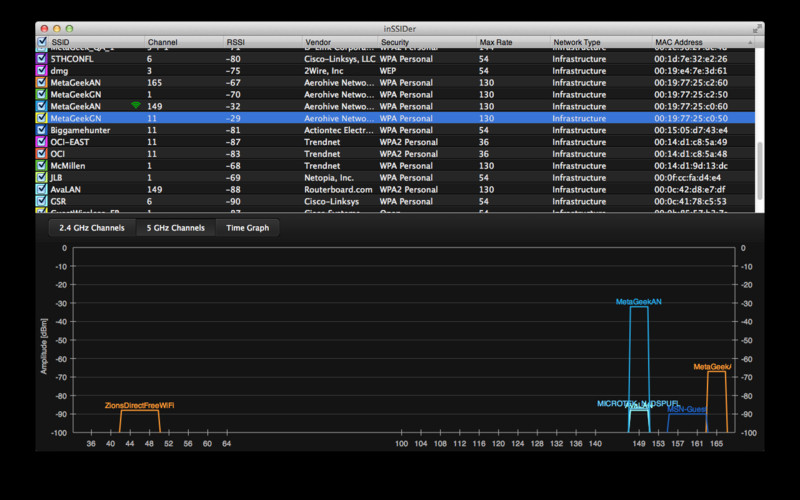Image resolution: width=800 pixels, height=500 pixels.
Task: Click the RSSI value -88 for AvaLAN
Action: pyautogui.click(x=233, y=189)
